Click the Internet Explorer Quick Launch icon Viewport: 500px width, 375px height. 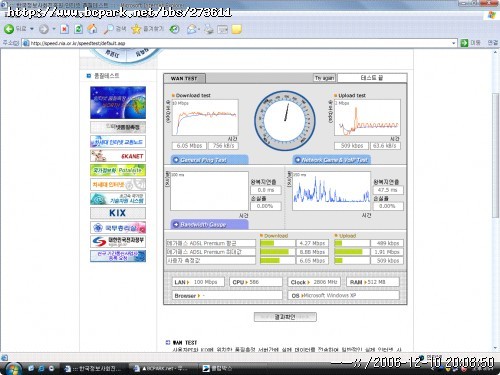tap(41, 368)
